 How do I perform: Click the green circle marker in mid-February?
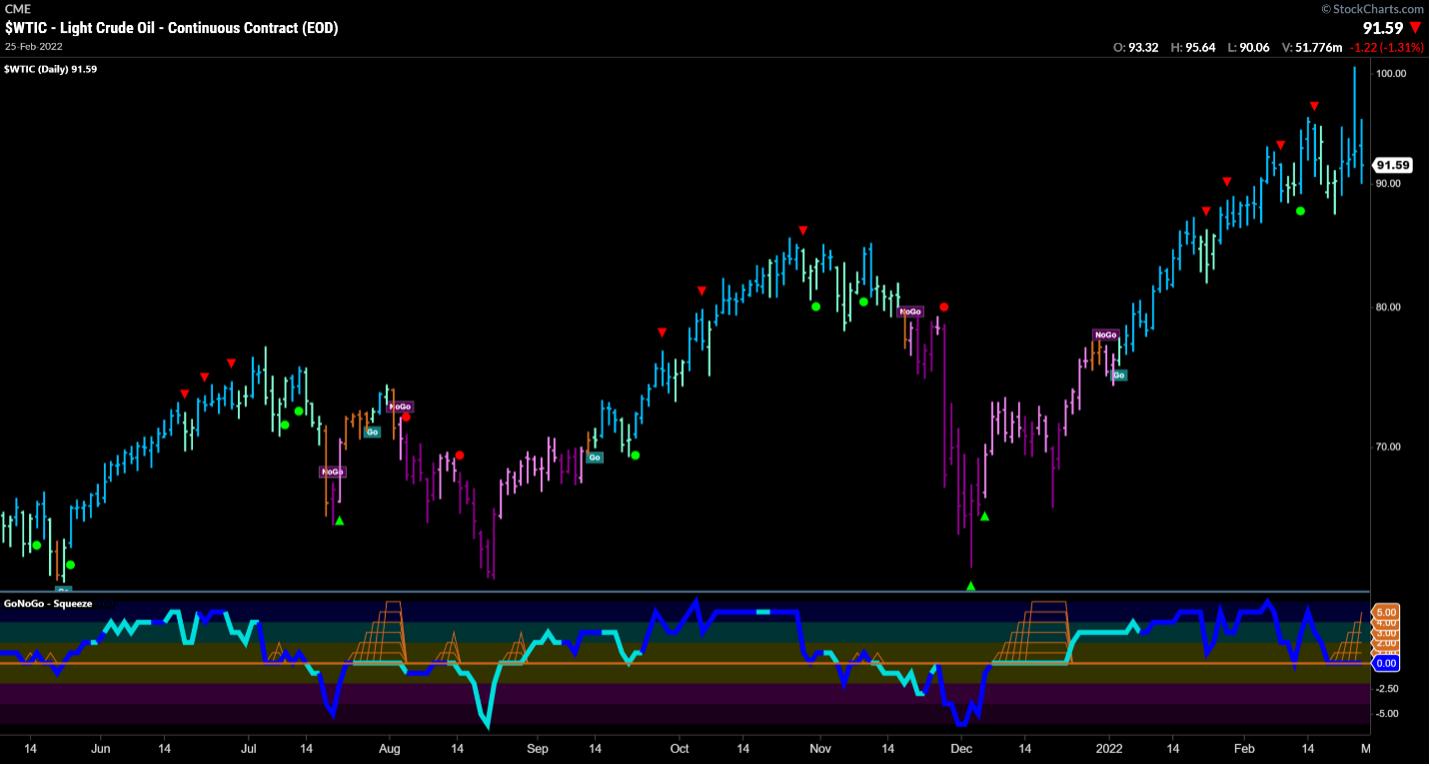click(1300, 211)
